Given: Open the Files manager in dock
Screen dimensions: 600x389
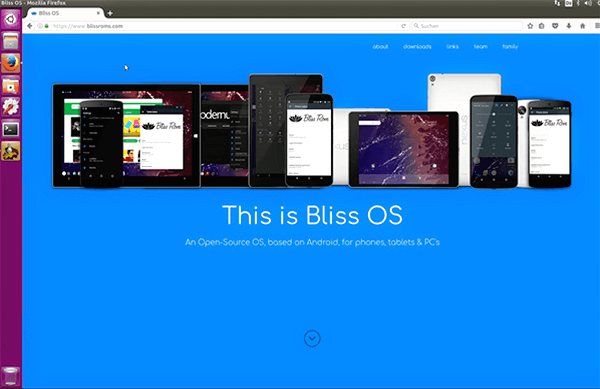Looking at the screenshot, I should [11, 41].
